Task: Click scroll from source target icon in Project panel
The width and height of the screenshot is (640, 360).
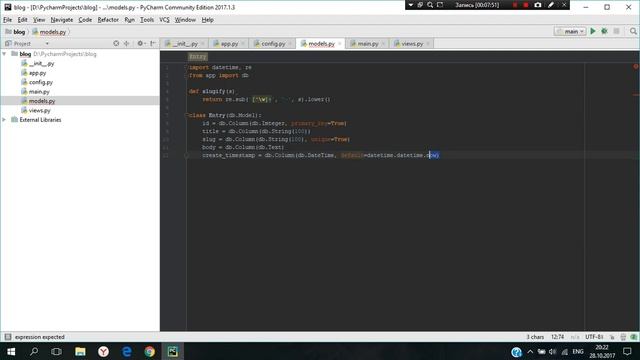Action: [x=116, y=43]
